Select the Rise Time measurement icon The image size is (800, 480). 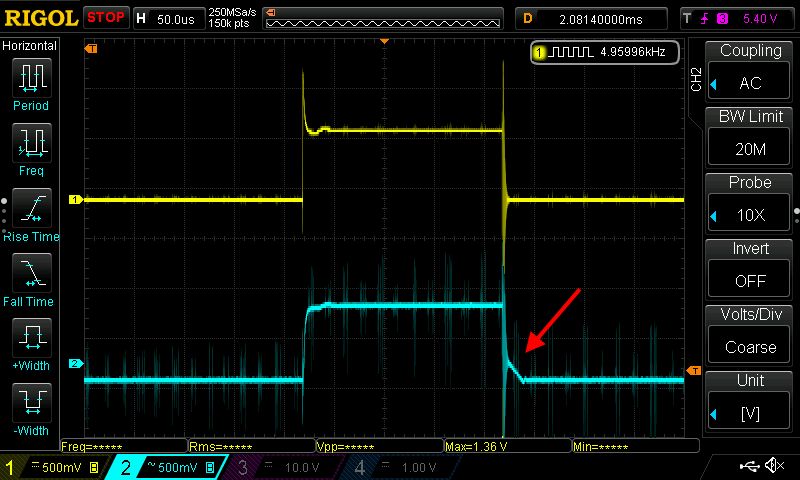pyautogui.click(x=32, y=208)
